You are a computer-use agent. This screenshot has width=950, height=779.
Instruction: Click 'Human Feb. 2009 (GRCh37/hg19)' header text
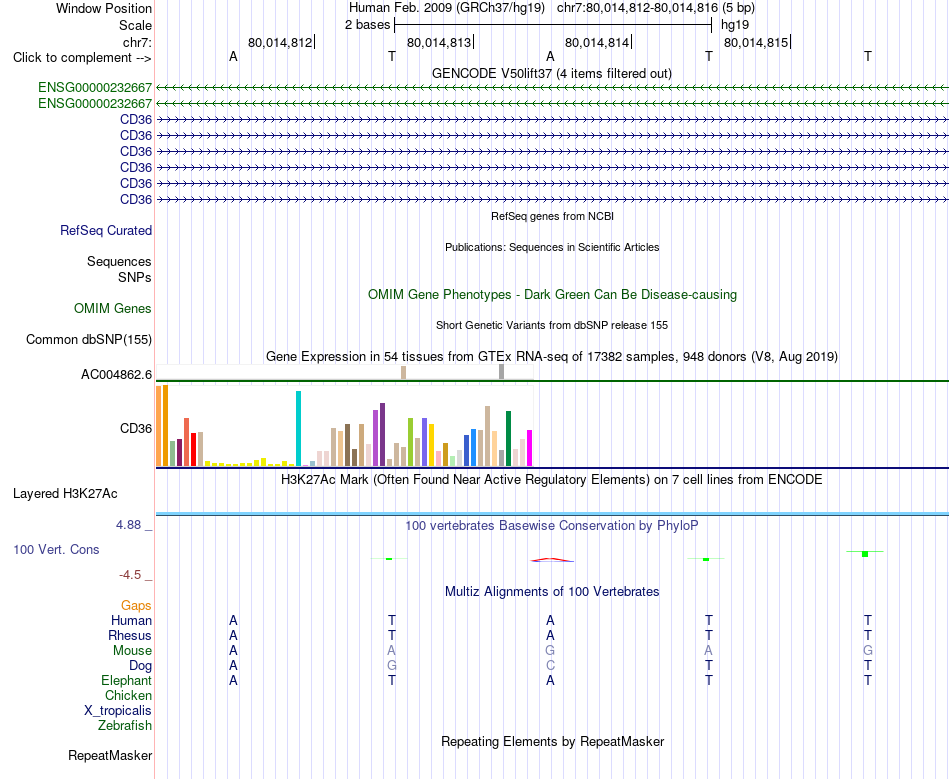click(447, 8)
